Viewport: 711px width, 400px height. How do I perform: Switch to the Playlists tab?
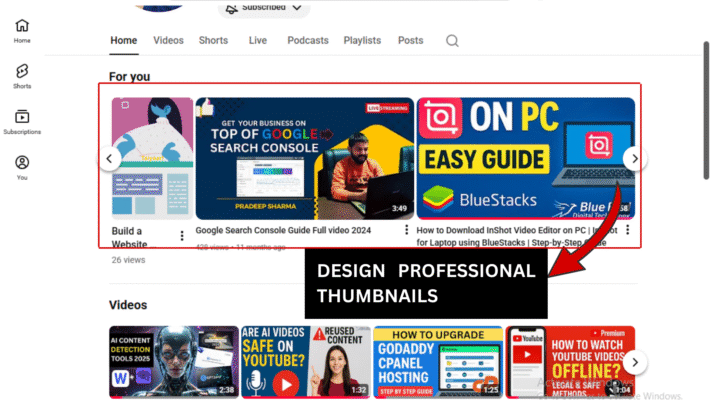(362, 40)
